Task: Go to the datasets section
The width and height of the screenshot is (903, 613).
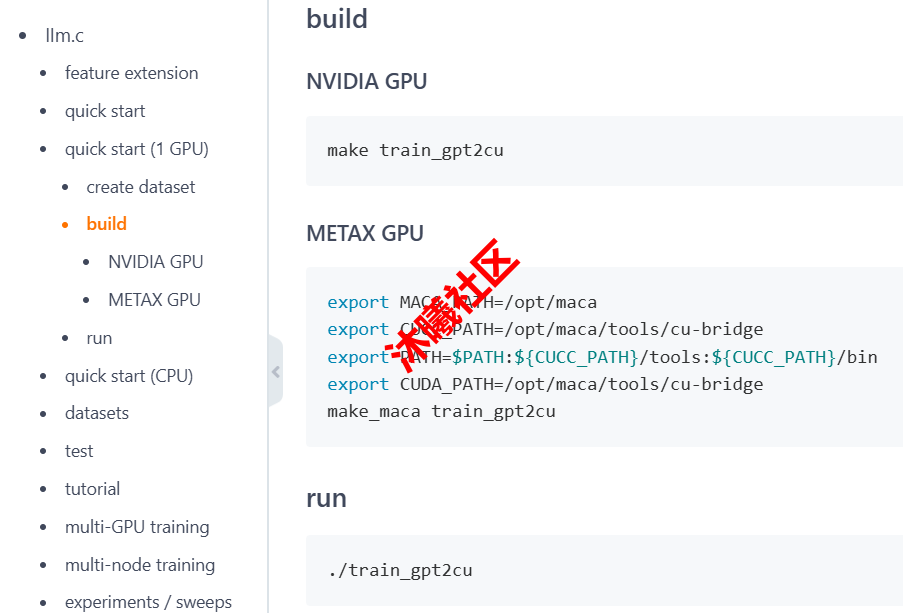Action: coord(97,413)
